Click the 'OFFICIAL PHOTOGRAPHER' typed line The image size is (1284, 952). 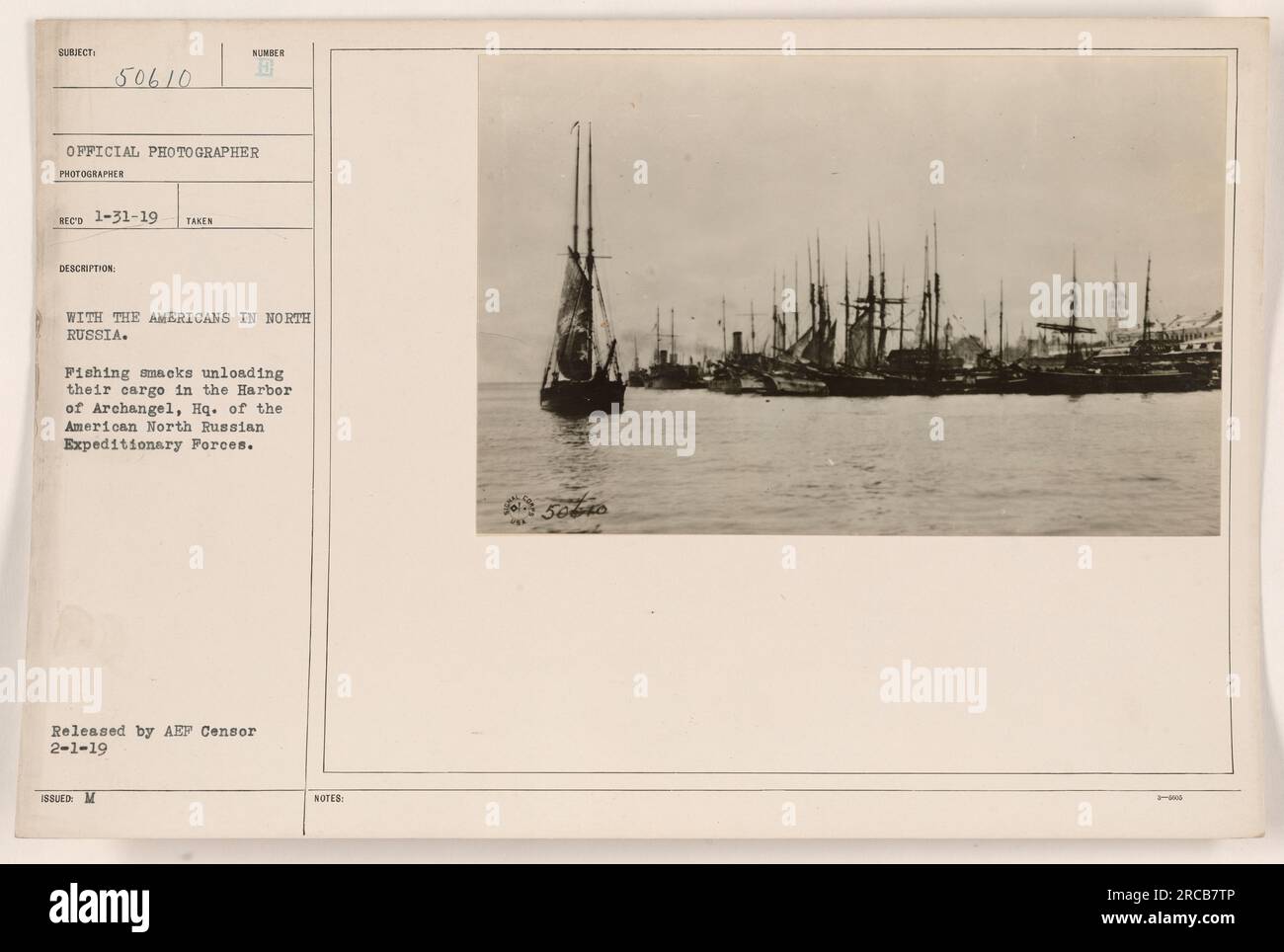163,152
